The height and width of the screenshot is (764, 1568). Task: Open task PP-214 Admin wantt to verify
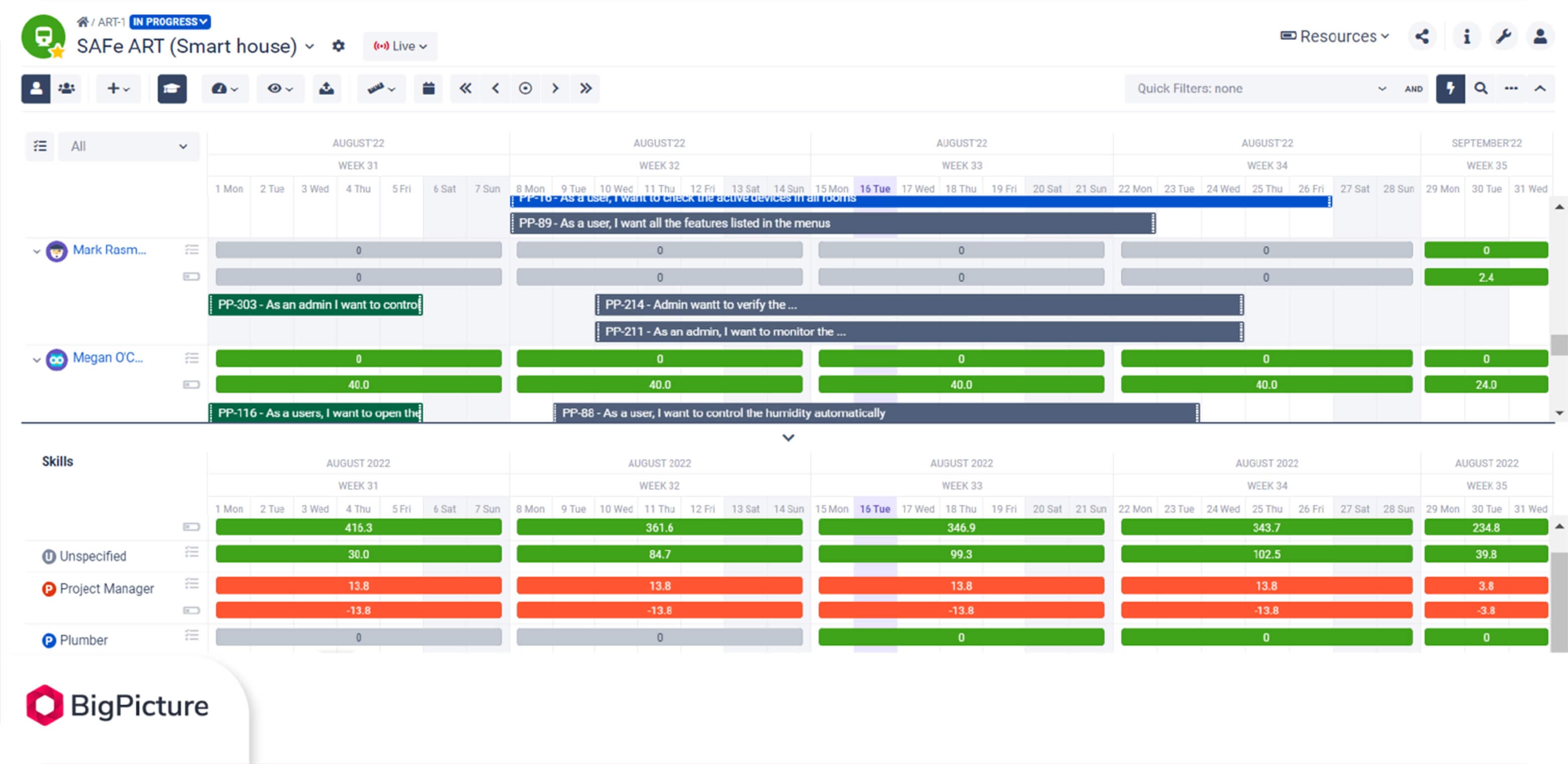tap(919, 305)
